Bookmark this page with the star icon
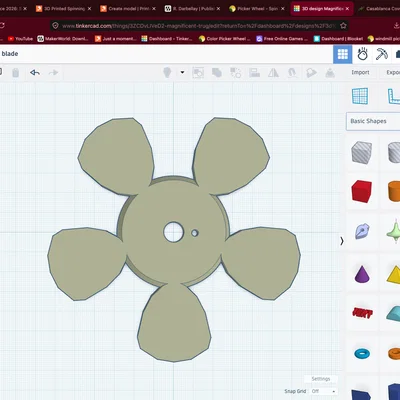 [x=343, y=25]
